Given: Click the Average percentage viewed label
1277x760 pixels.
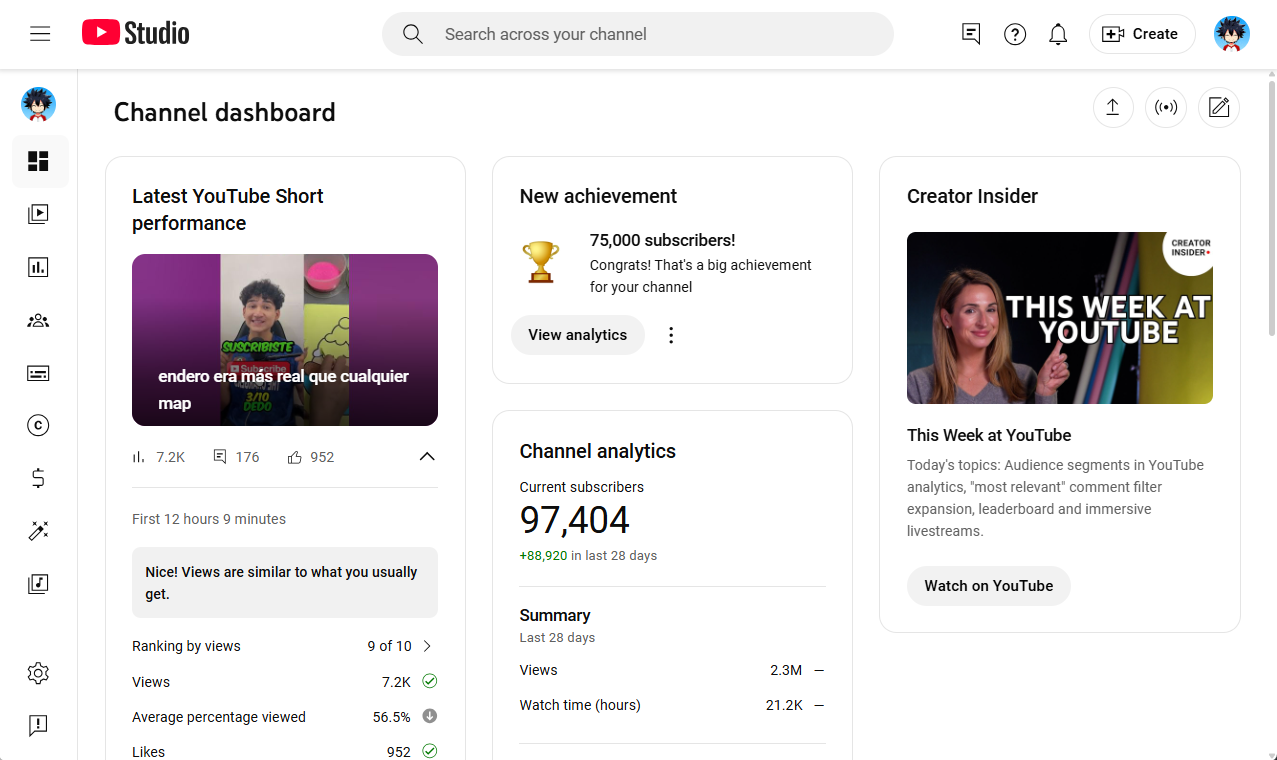Looking at the screenshot, I should pyautogui.click(x=219, y=717).
